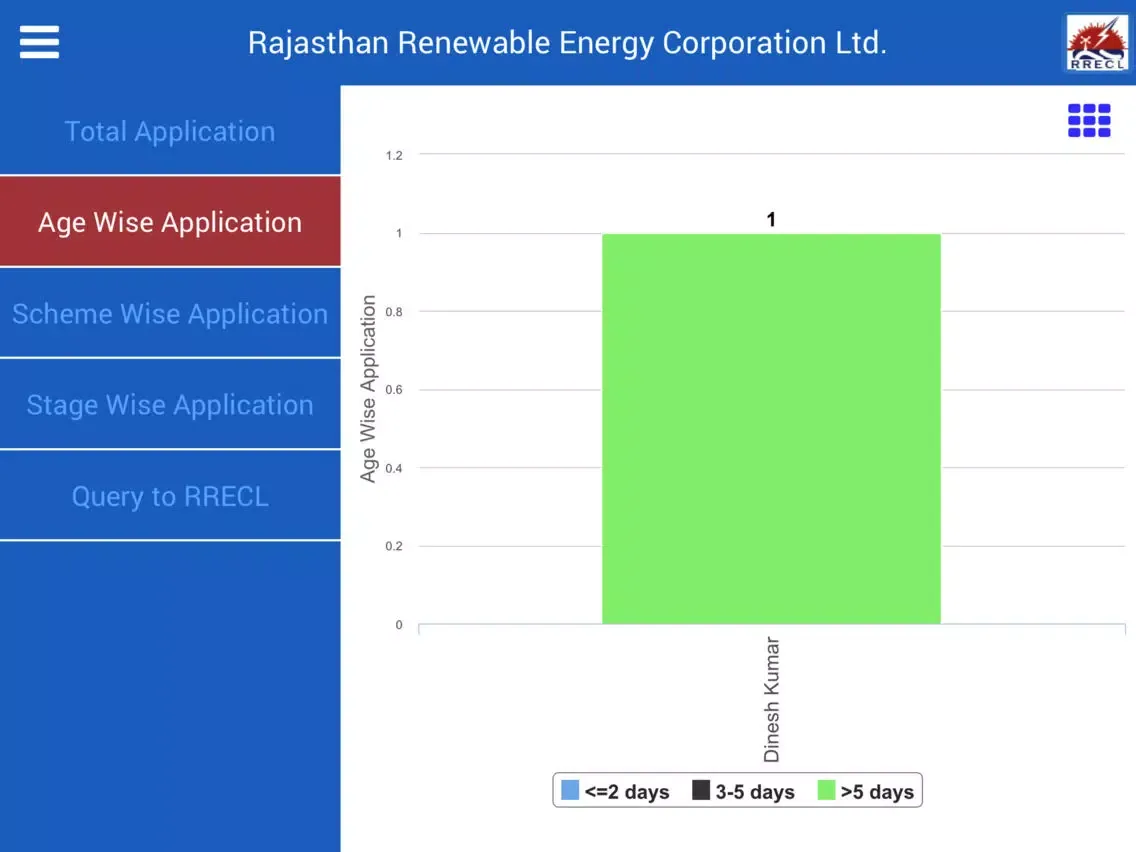This screenshot has height=852, width=1136.
Task: Tap the RRECL logo icon
Action: pyautogui.click(x=1097, y=43)
